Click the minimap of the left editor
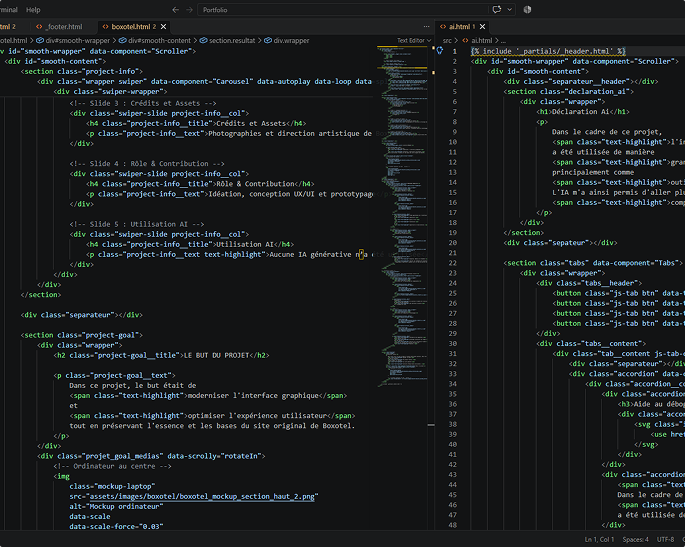The image size is (685, 547). pos(402,216)
